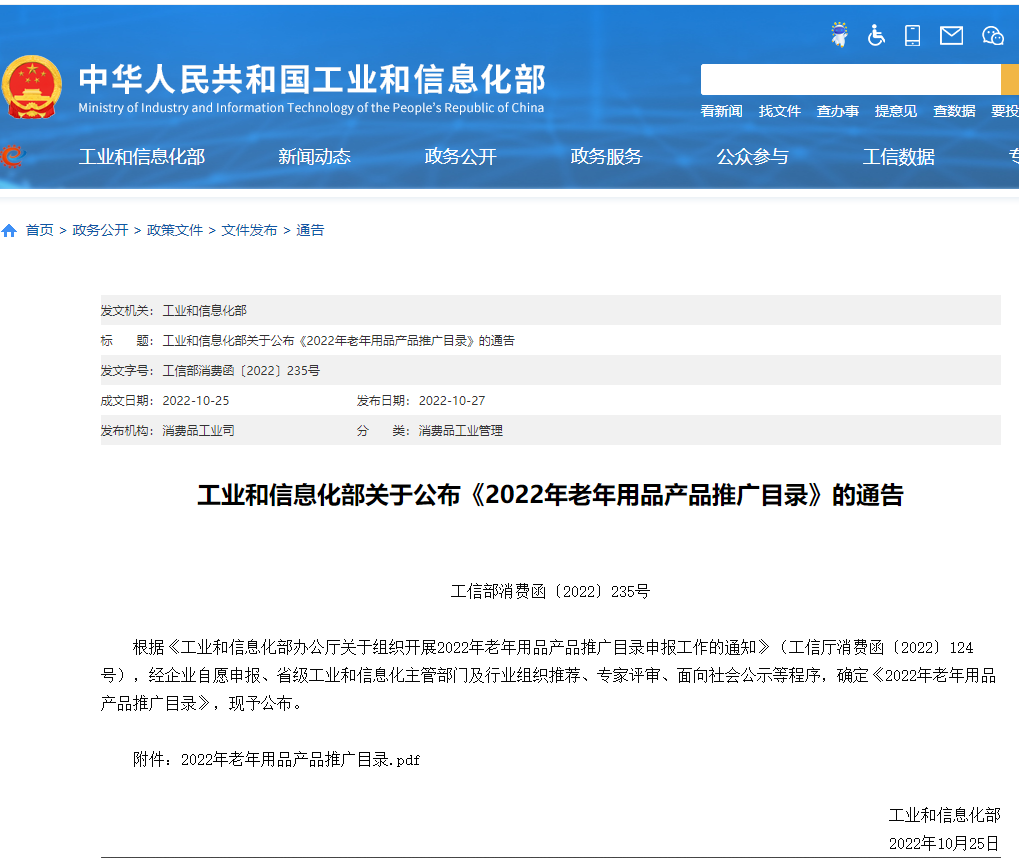Click the 分类 value 消费品工业管理

pyautogui.click(x=461, y=430)
